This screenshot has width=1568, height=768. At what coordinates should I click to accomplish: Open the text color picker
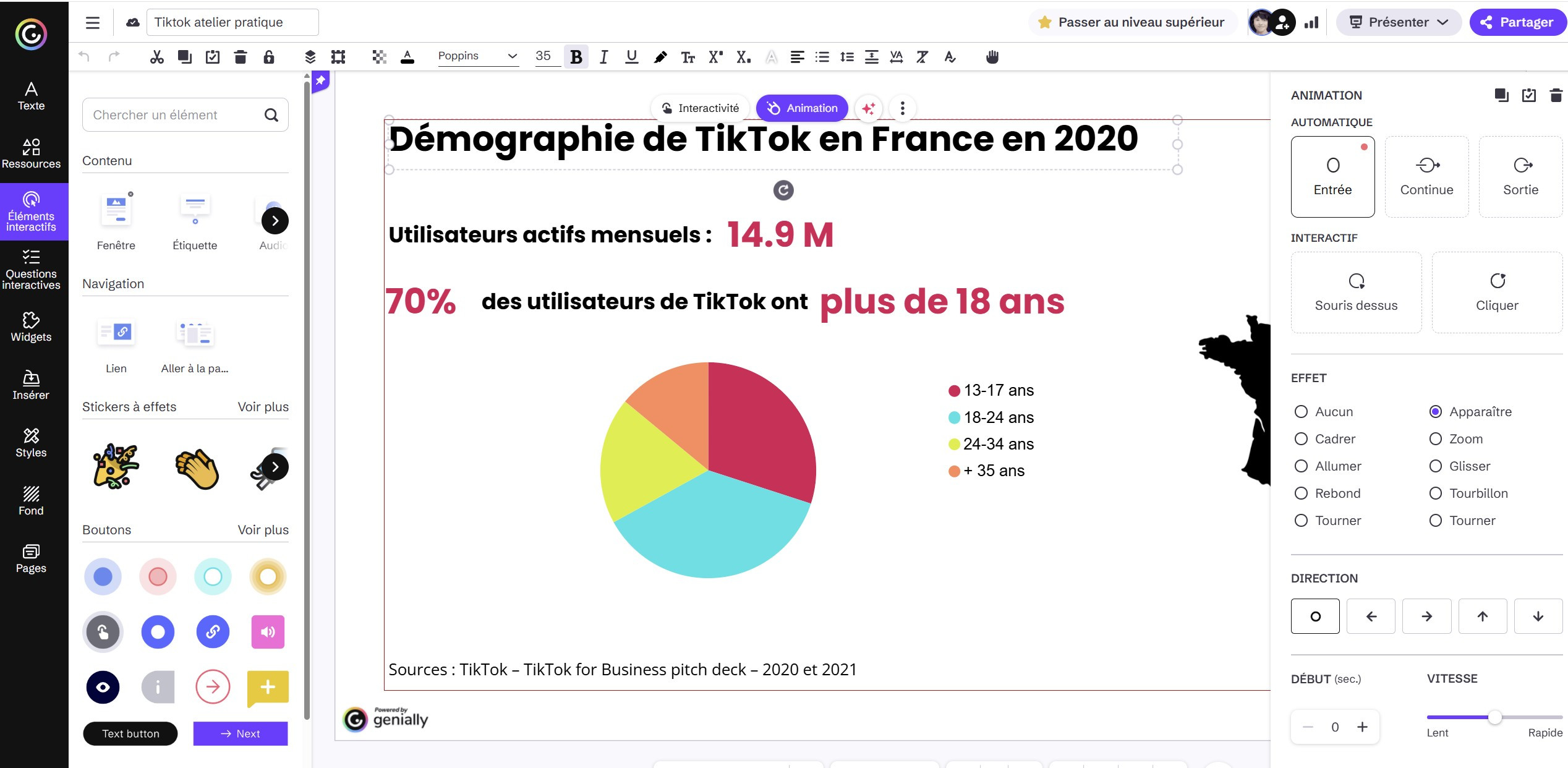click(407, 57)
